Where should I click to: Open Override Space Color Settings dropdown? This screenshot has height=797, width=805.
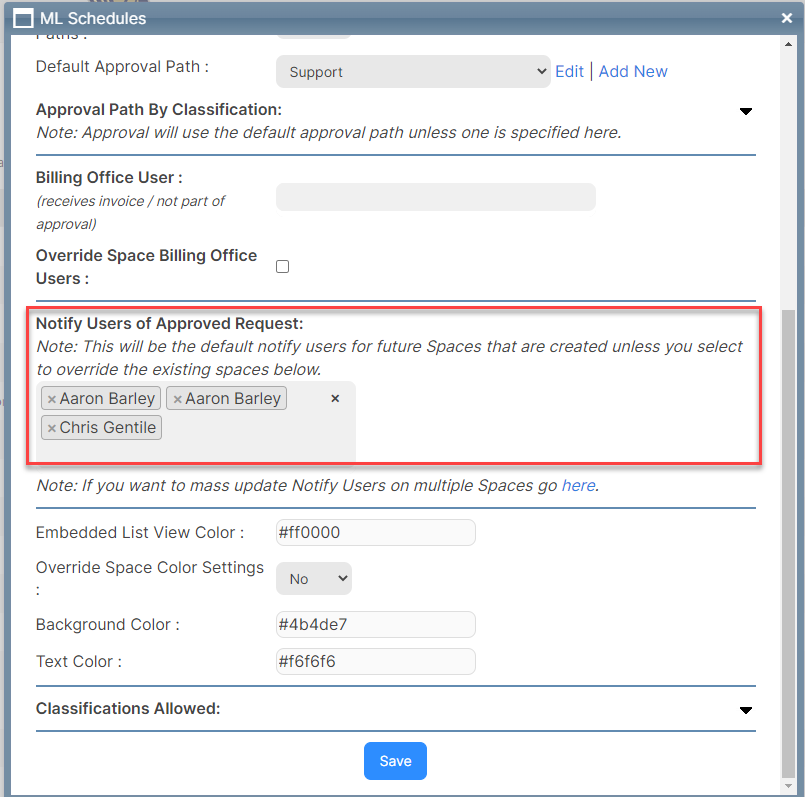click(314, 579)
